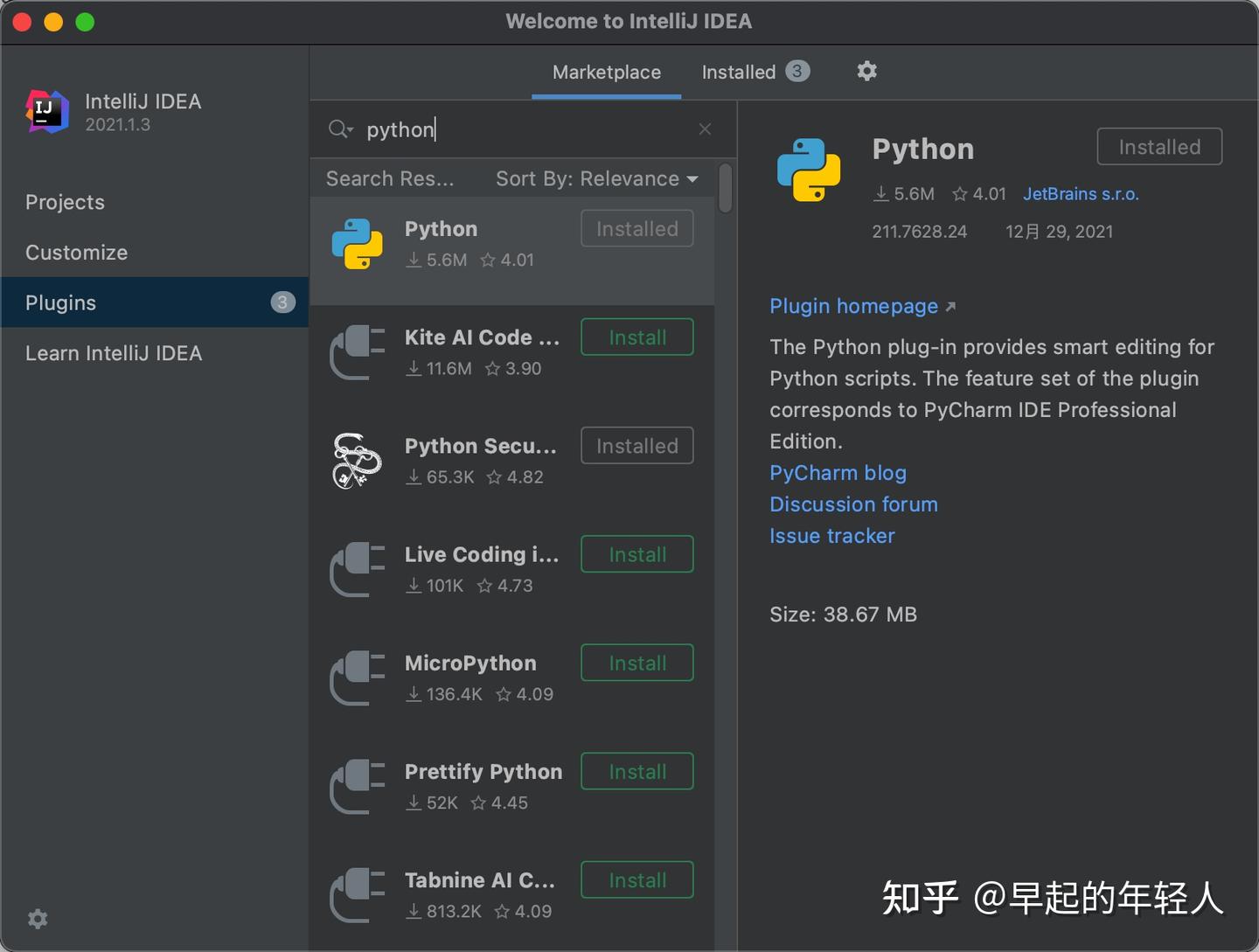Click the IntelliJ IDEA logo
This screenshot has height=952, width=1259.
[47, 112]
